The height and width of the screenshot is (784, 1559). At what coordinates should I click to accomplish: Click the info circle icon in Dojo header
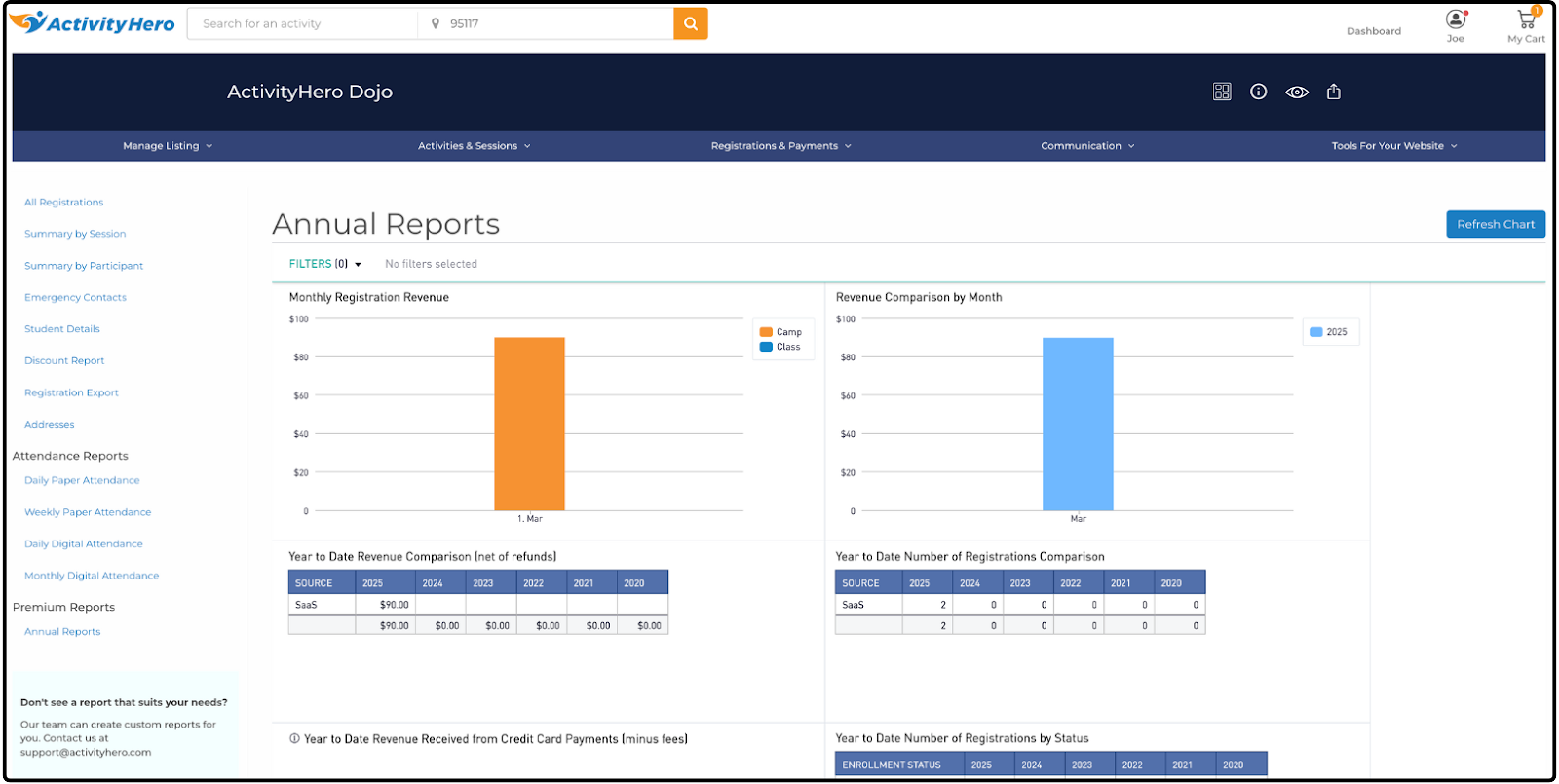click(x=1259, y=92)
